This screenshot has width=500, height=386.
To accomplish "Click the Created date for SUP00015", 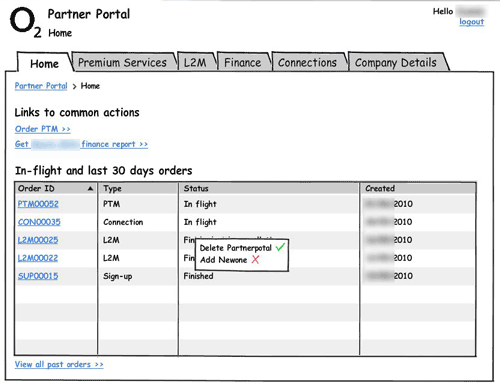I will pyautogui.click(x=389, y=276).
